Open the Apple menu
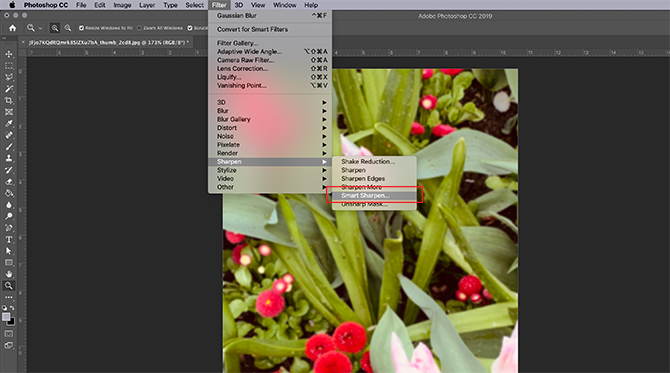Image resolution: width=670 pixels, height=373 pixels. (x=12, y=5)
